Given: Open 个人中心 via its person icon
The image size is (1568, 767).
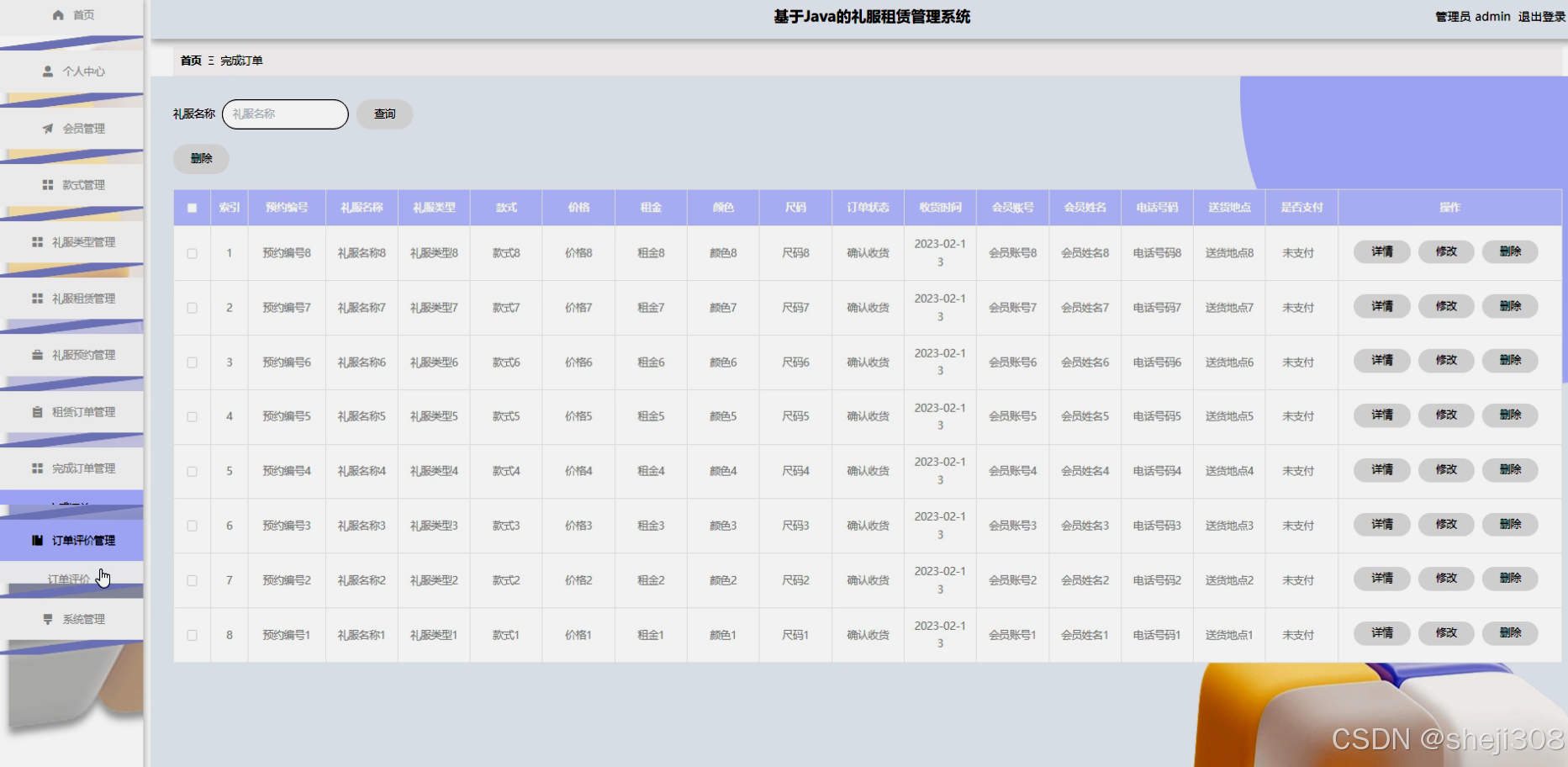Looking at the screenshot, I should click(46, 71).
